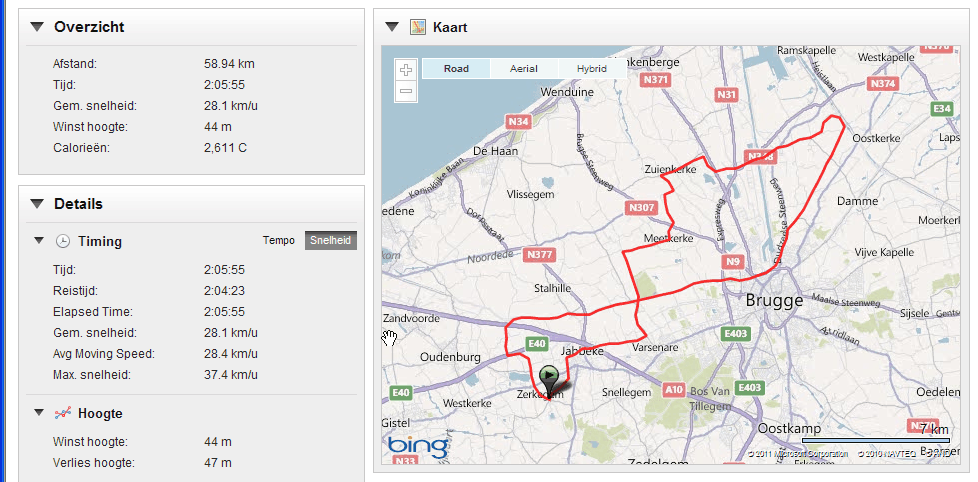Click the Hoogte elevation chart icon
The image size is (978, 482).
pos(62,413)
